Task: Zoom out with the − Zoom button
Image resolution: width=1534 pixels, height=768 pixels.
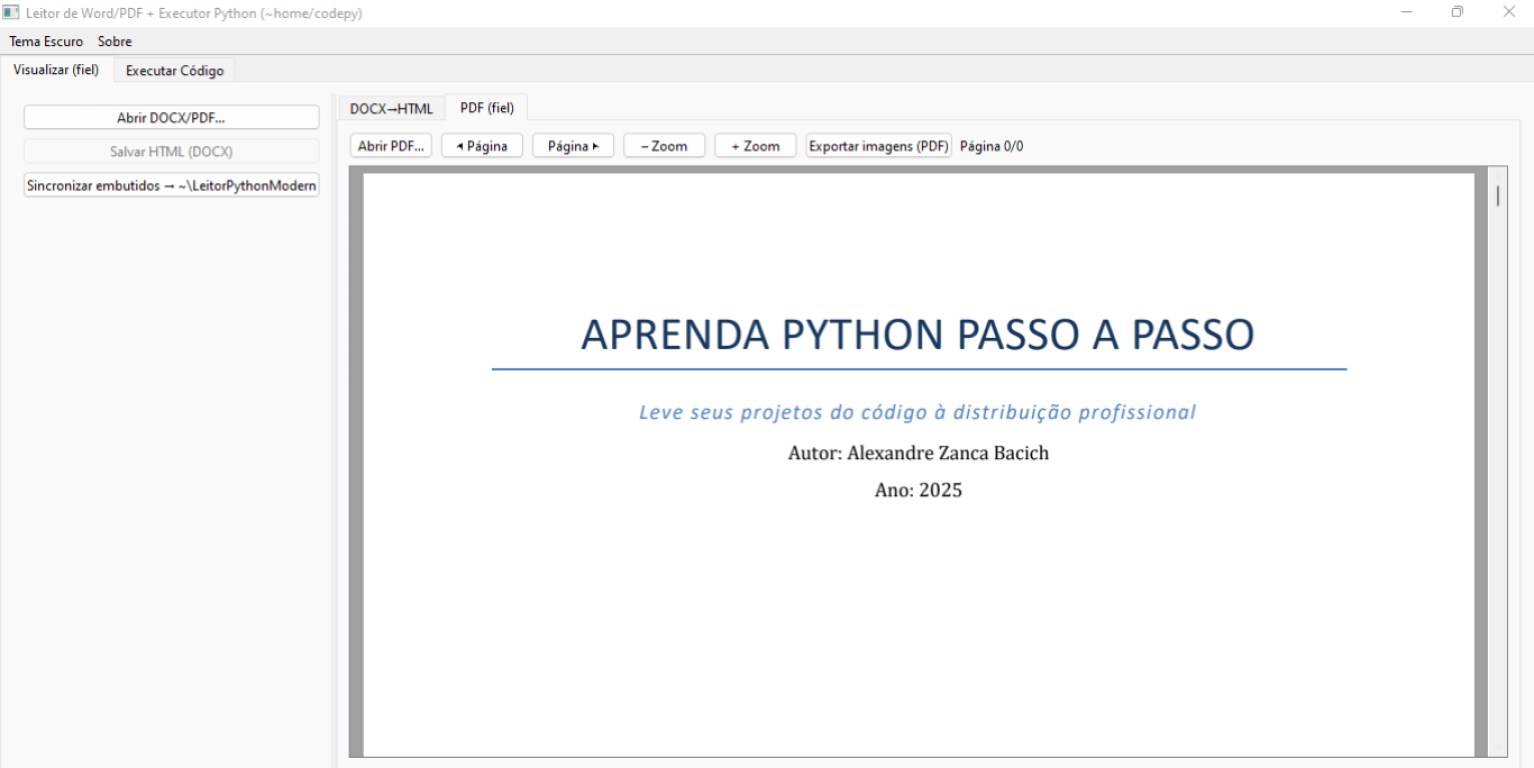Action: [664, 146]
